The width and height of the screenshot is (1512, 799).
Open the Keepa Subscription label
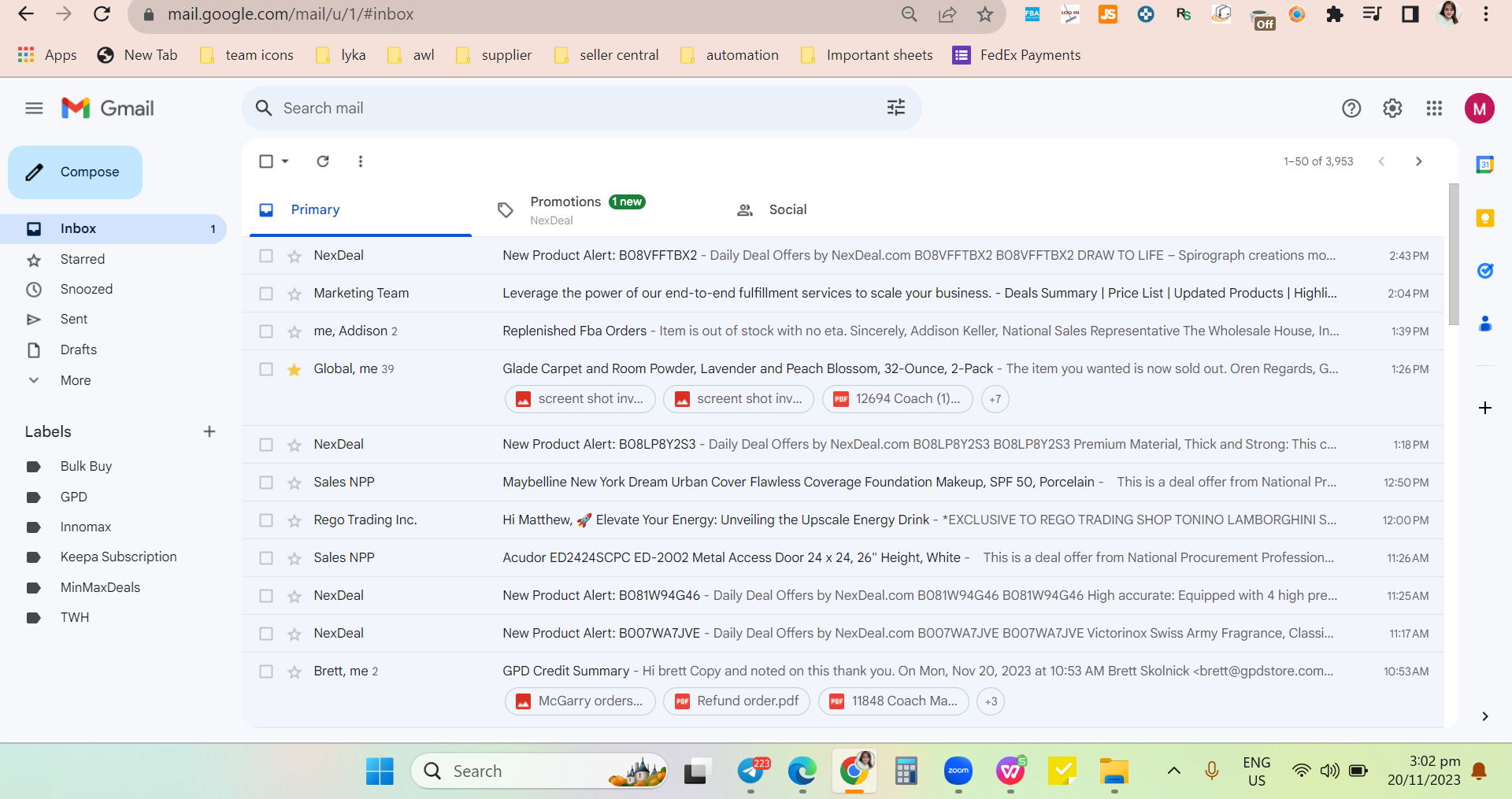coord(118,557)
